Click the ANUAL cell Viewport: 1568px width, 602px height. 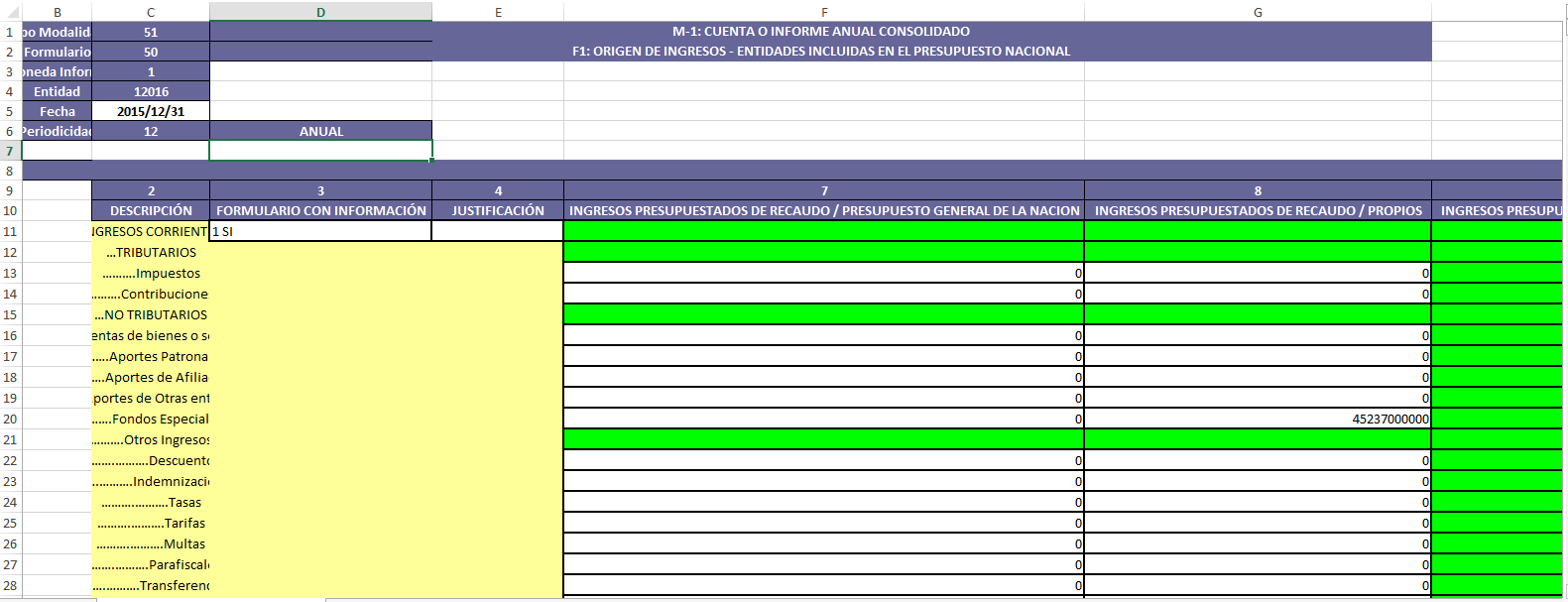pyautogui.click(x=320, y=131)
